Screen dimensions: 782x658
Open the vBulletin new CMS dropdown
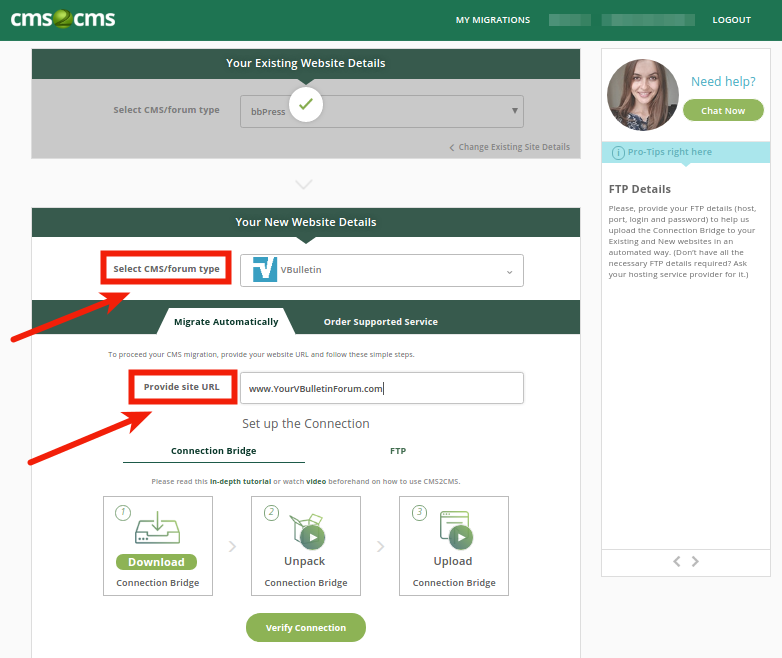pyautogui.click(x=382, y=270)
